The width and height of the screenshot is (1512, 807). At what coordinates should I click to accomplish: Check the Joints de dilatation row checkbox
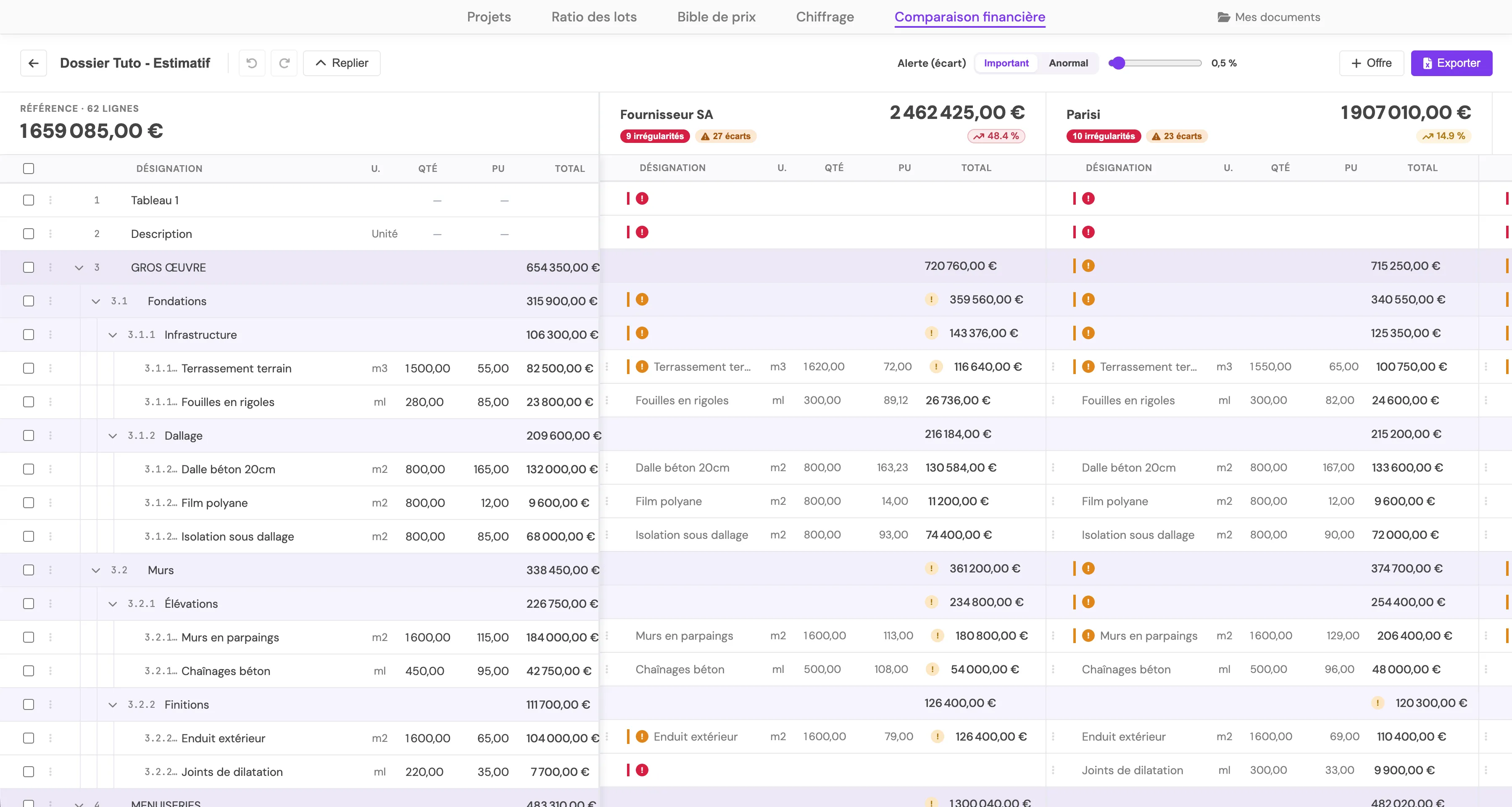(x=28, y=772)
